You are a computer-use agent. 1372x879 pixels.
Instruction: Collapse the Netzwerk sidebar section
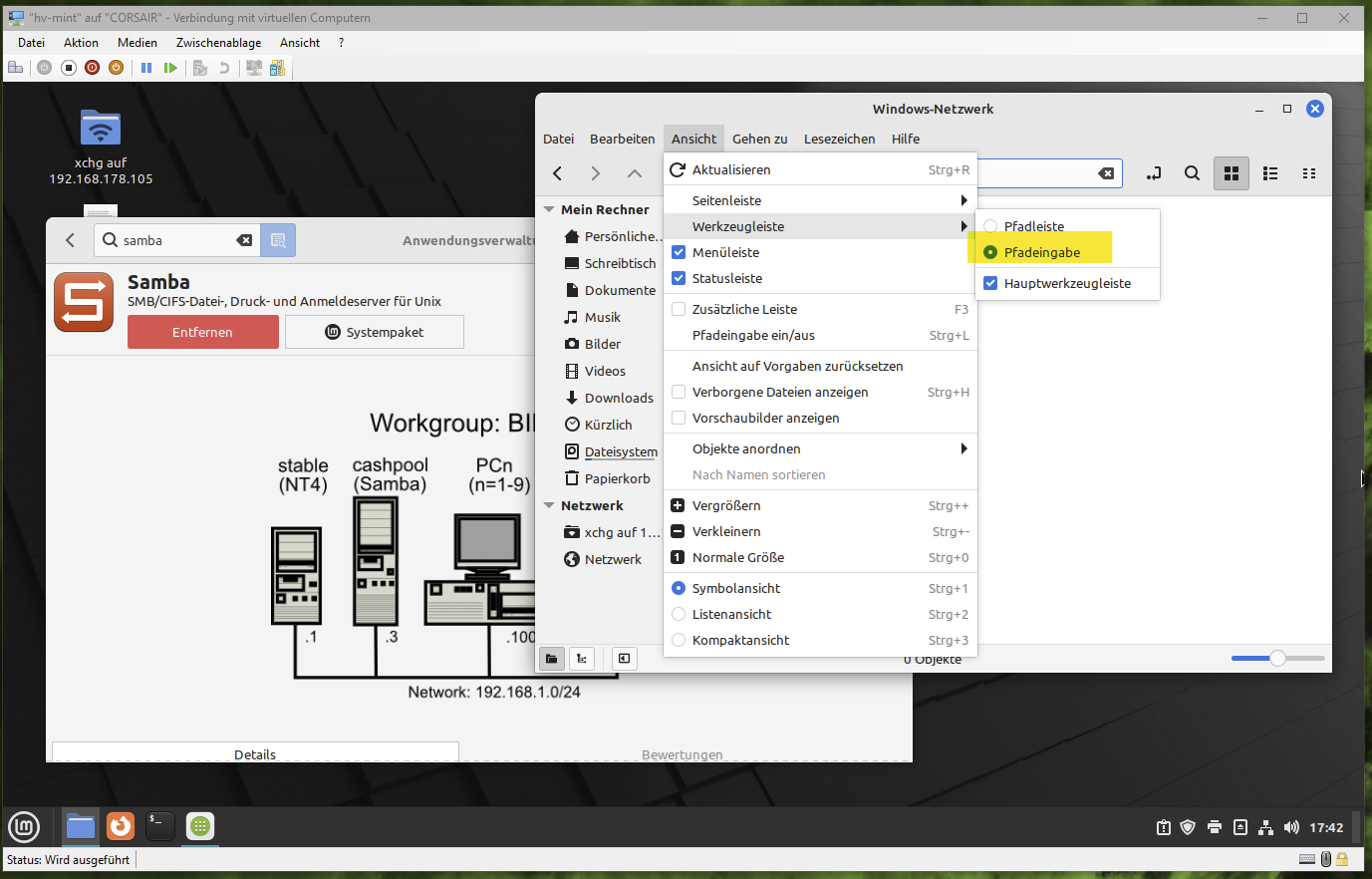[549, 506]
